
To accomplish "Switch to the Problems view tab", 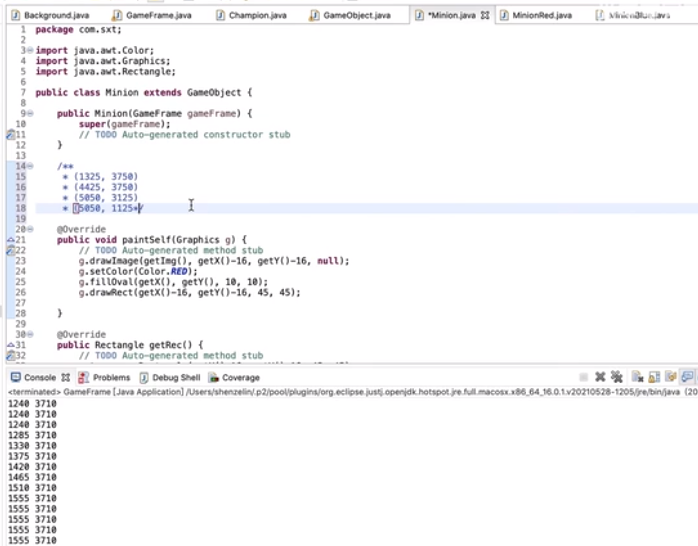I will point(104,377).
